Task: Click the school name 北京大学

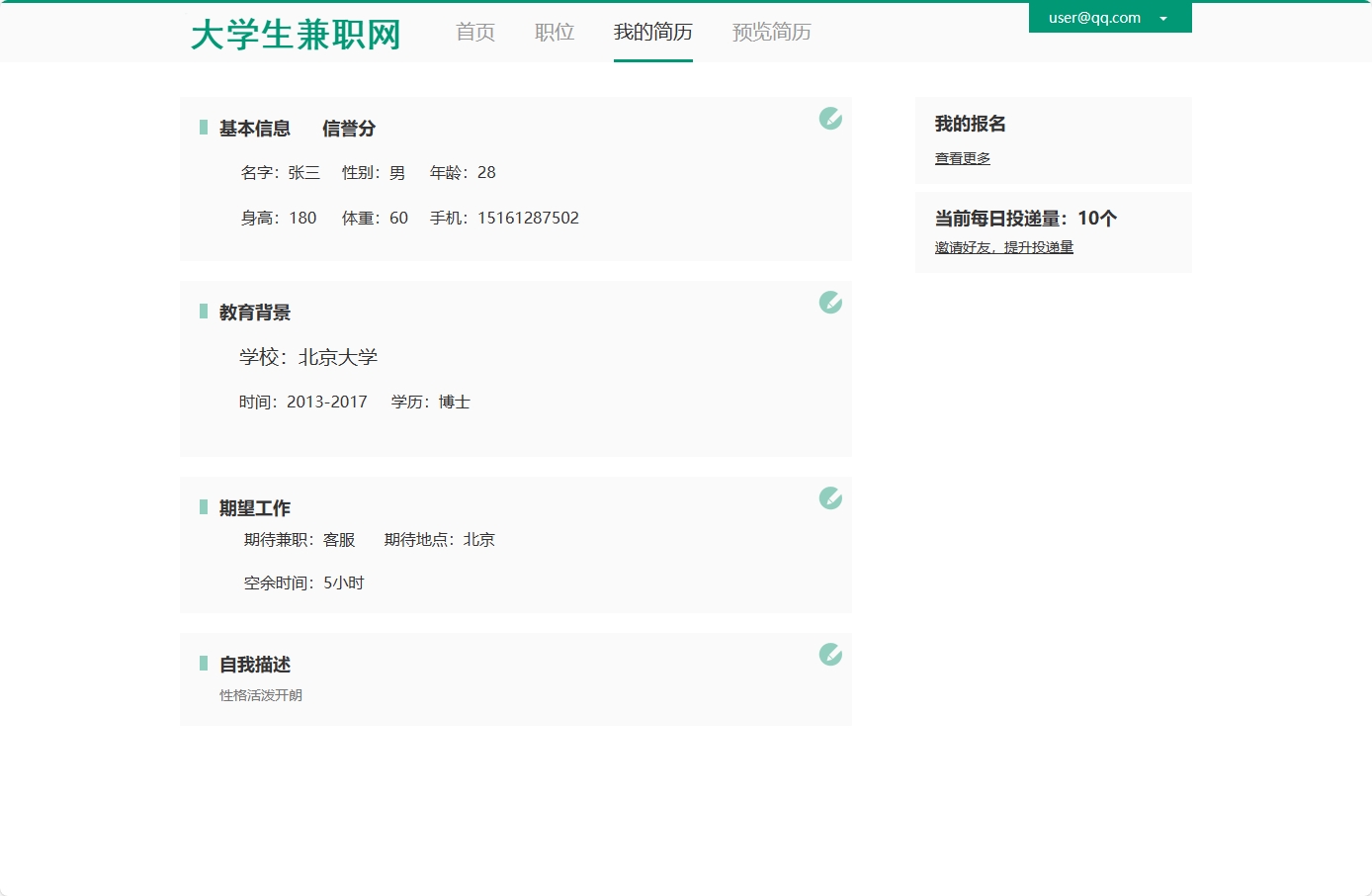Action: pyautogui.click(x=337, y=357)
